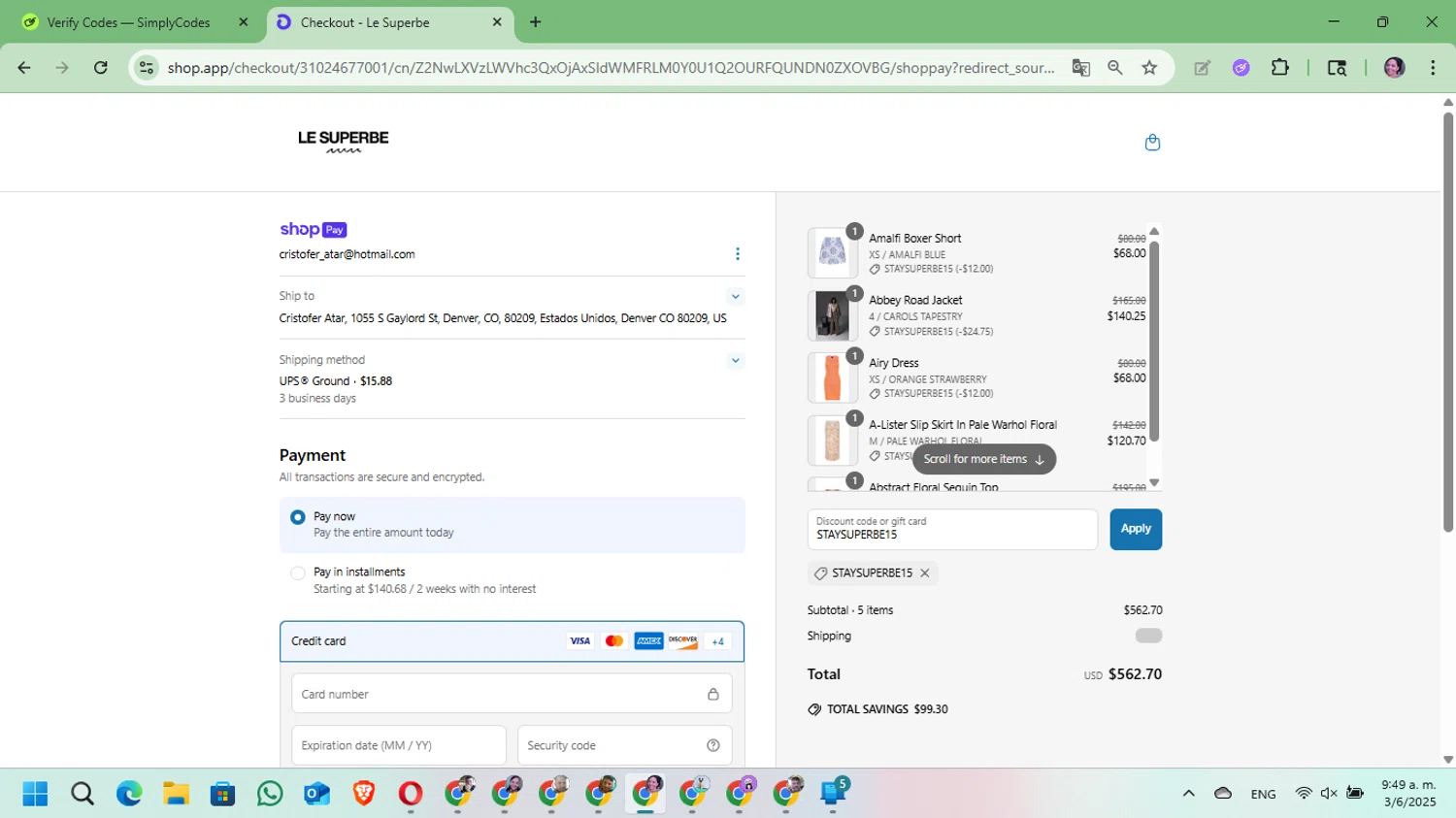The image size is (1456, 818).
Task: Click the Security code field
Action: pyautogui.click(x=624, y=745)
